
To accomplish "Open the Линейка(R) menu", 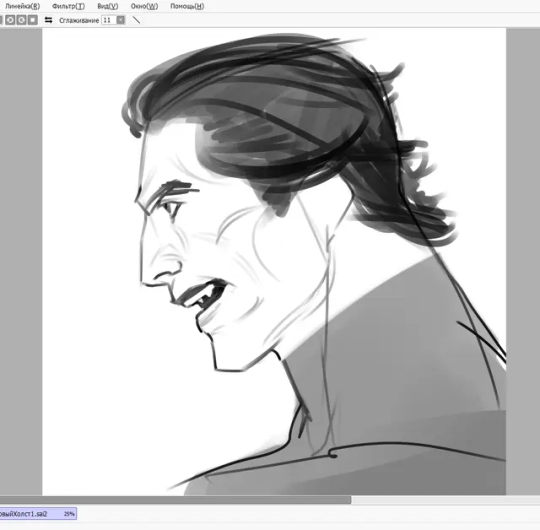I will coord(23,6).
